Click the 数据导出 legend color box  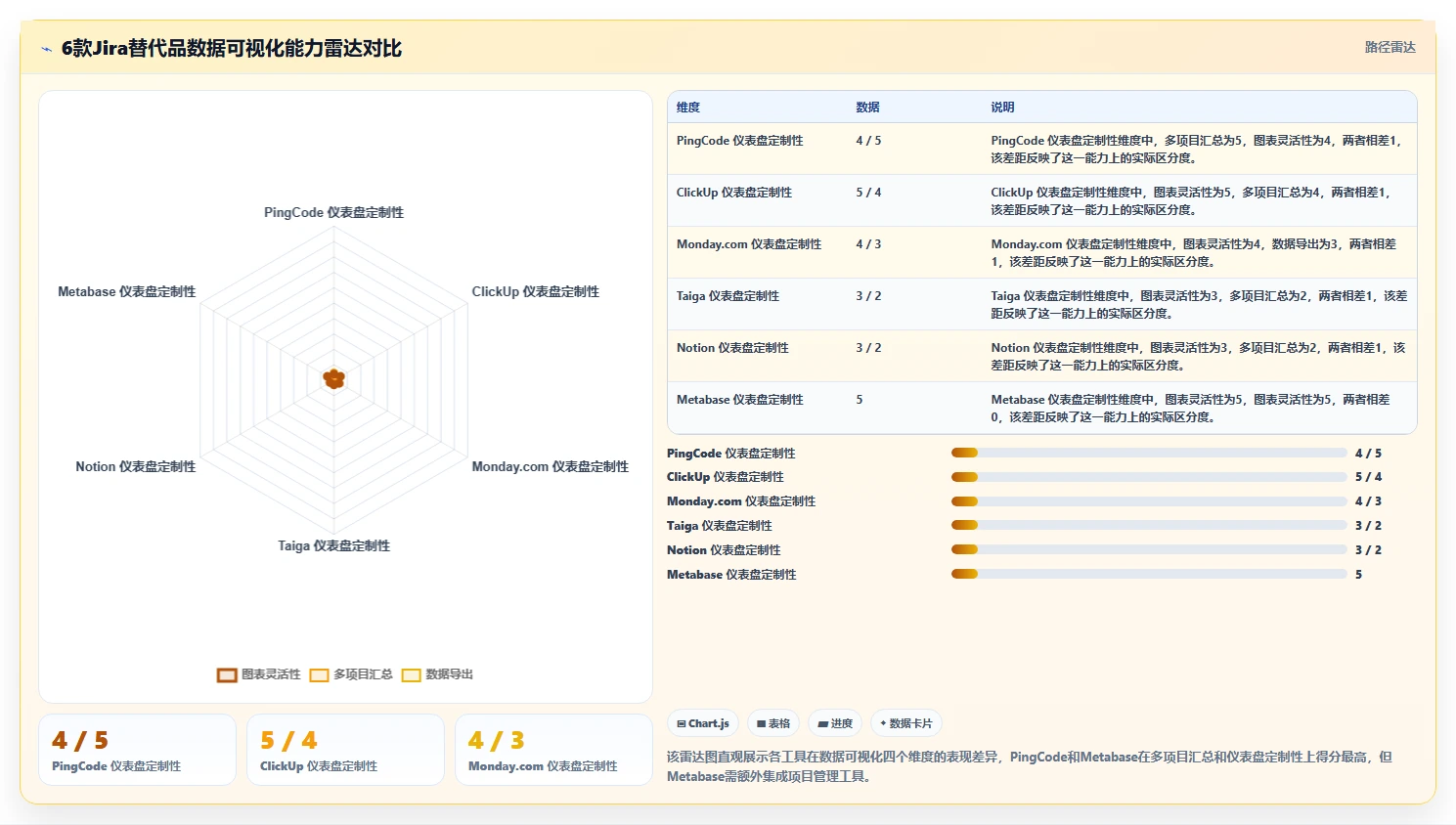(x=411, y=674)
